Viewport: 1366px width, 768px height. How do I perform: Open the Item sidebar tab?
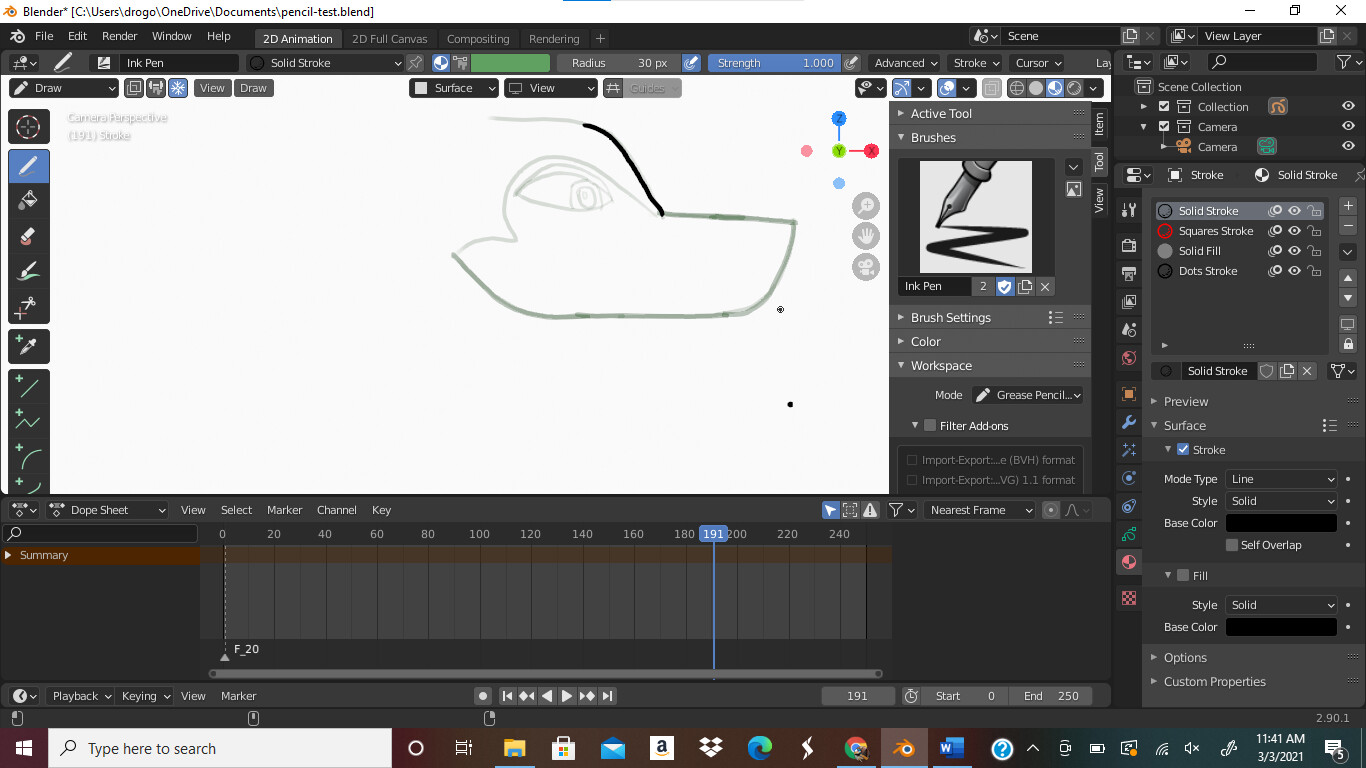click(x=1099, y=123)
